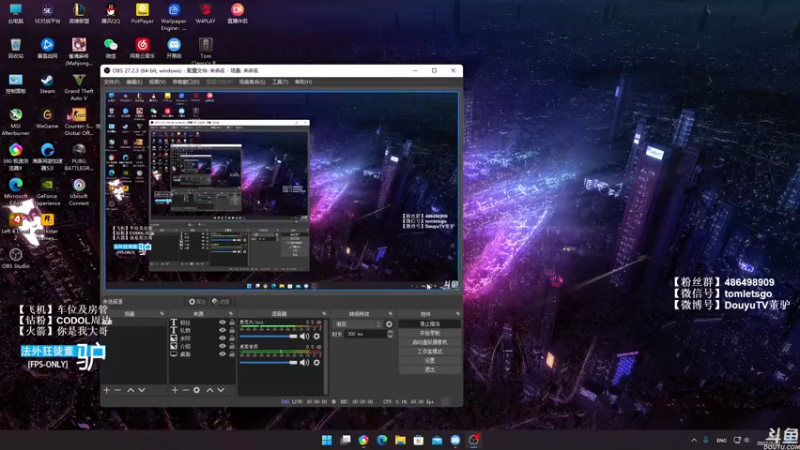Adjust transition duration spinner arrows
This screenshot has width=800, height=450.
[390, 334]
